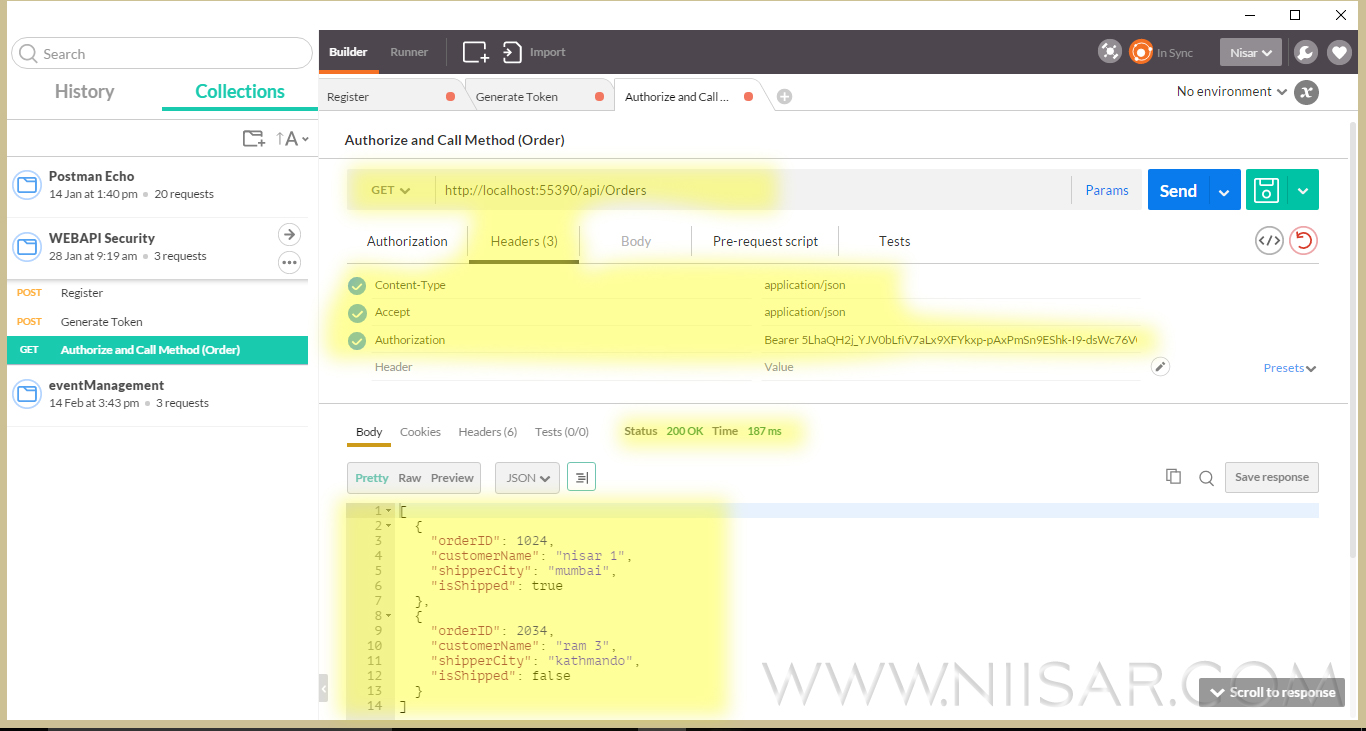The image size is (1366, 731).
Task: Click the Authorization Bearer token value
Action: pyautogui.click(x=950, y=340)
